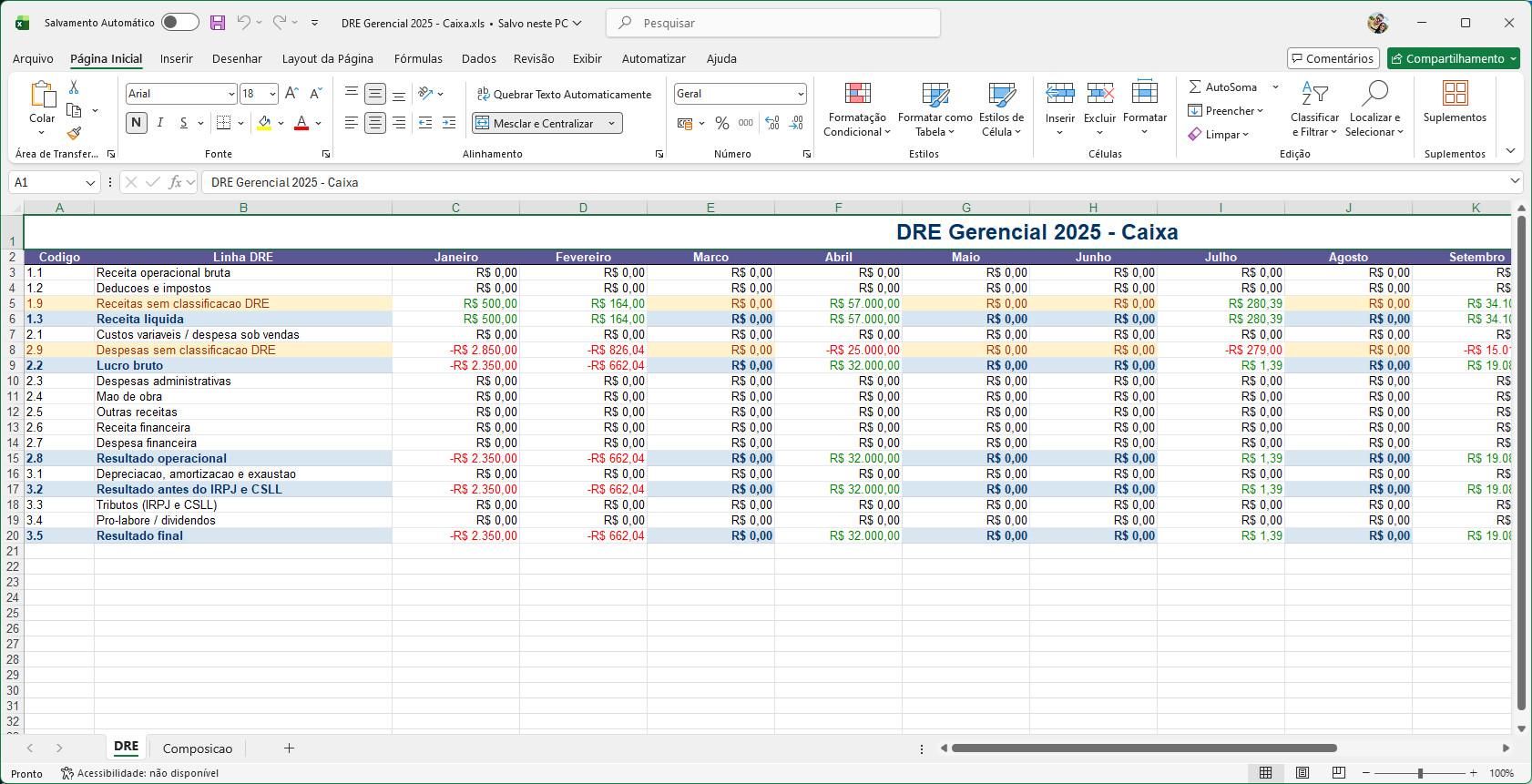The height and width of the screenshot is (784, 1532).
Task: Click the Decrease Indent icon
Action: 425,123
